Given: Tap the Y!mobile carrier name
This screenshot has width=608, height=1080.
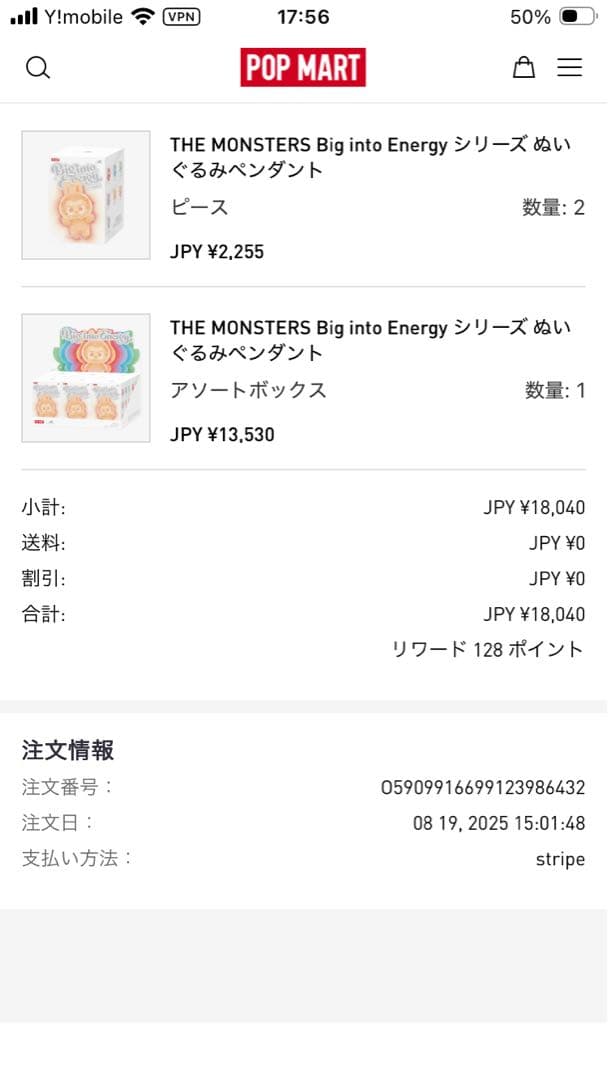Looking at the screenshot, I should click(84, 16).
